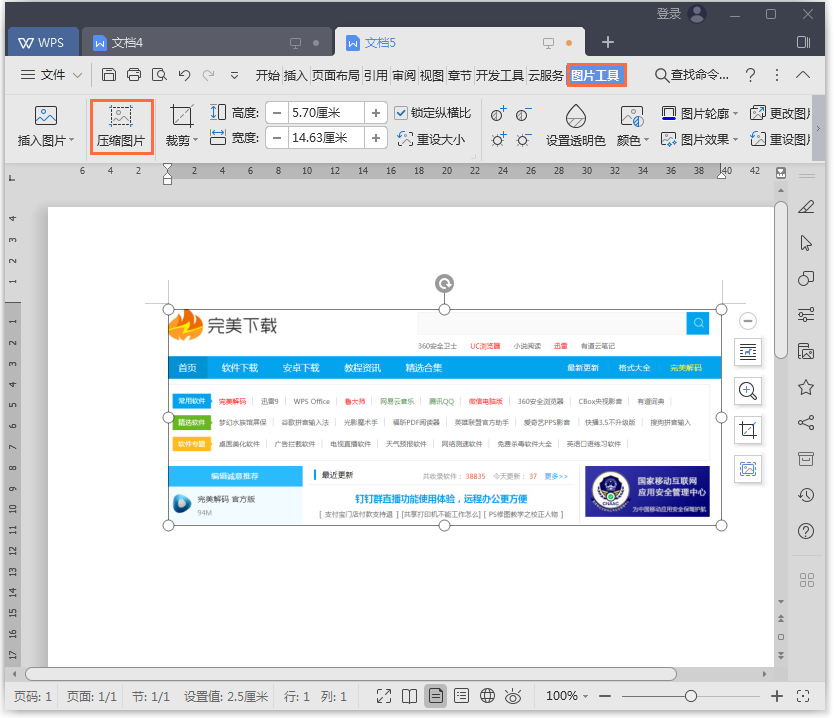
Task: Click Change Picture (更改图片) in the ribbon
Action: (780, 113)
